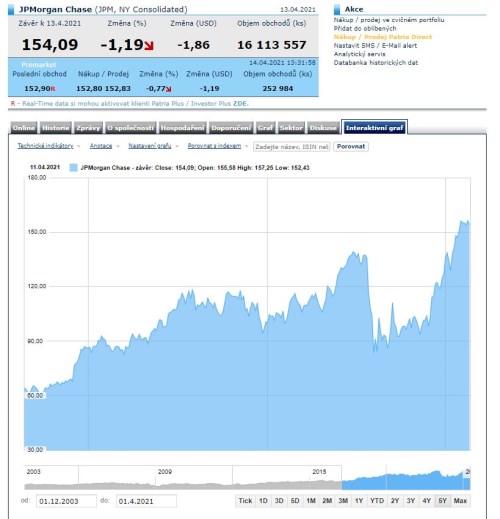Screen dimensions: 500x519
Task: Click the JPMorgan Chase heading title
Action: (x=55, y=9)
